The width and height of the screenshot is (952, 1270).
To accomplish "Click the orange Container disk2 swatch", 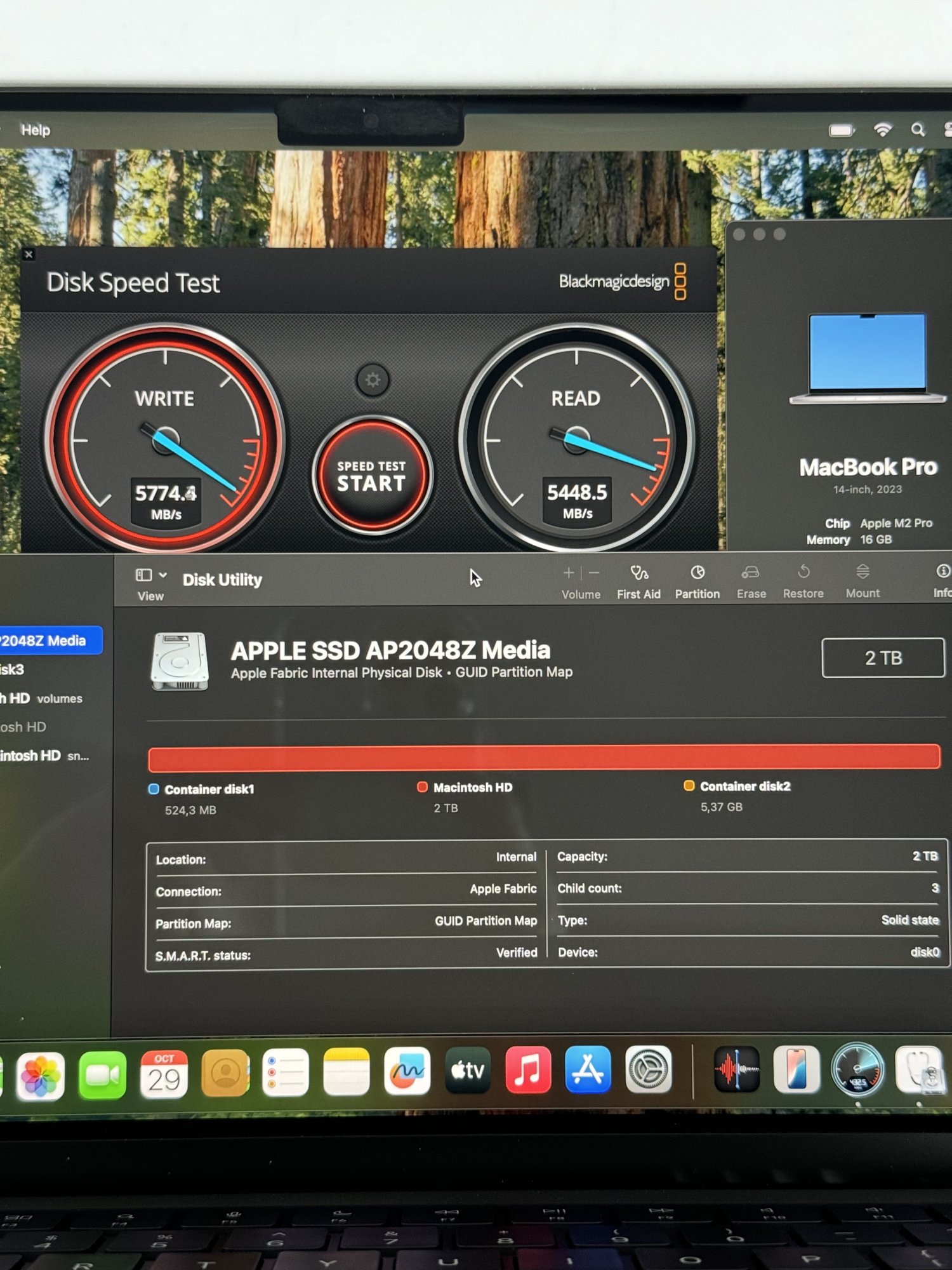I will point(689,785).
